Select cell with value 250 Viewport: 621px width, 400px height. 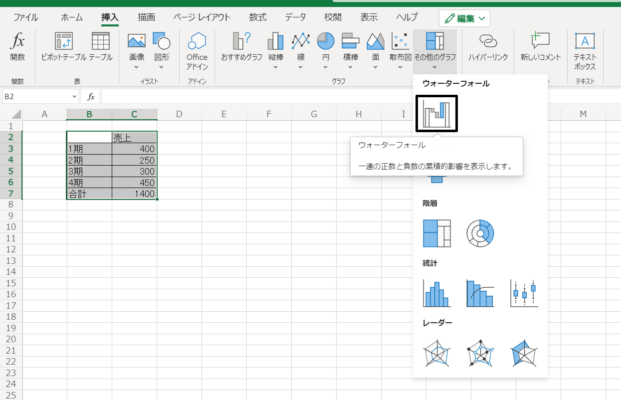[x=134, y=160]
